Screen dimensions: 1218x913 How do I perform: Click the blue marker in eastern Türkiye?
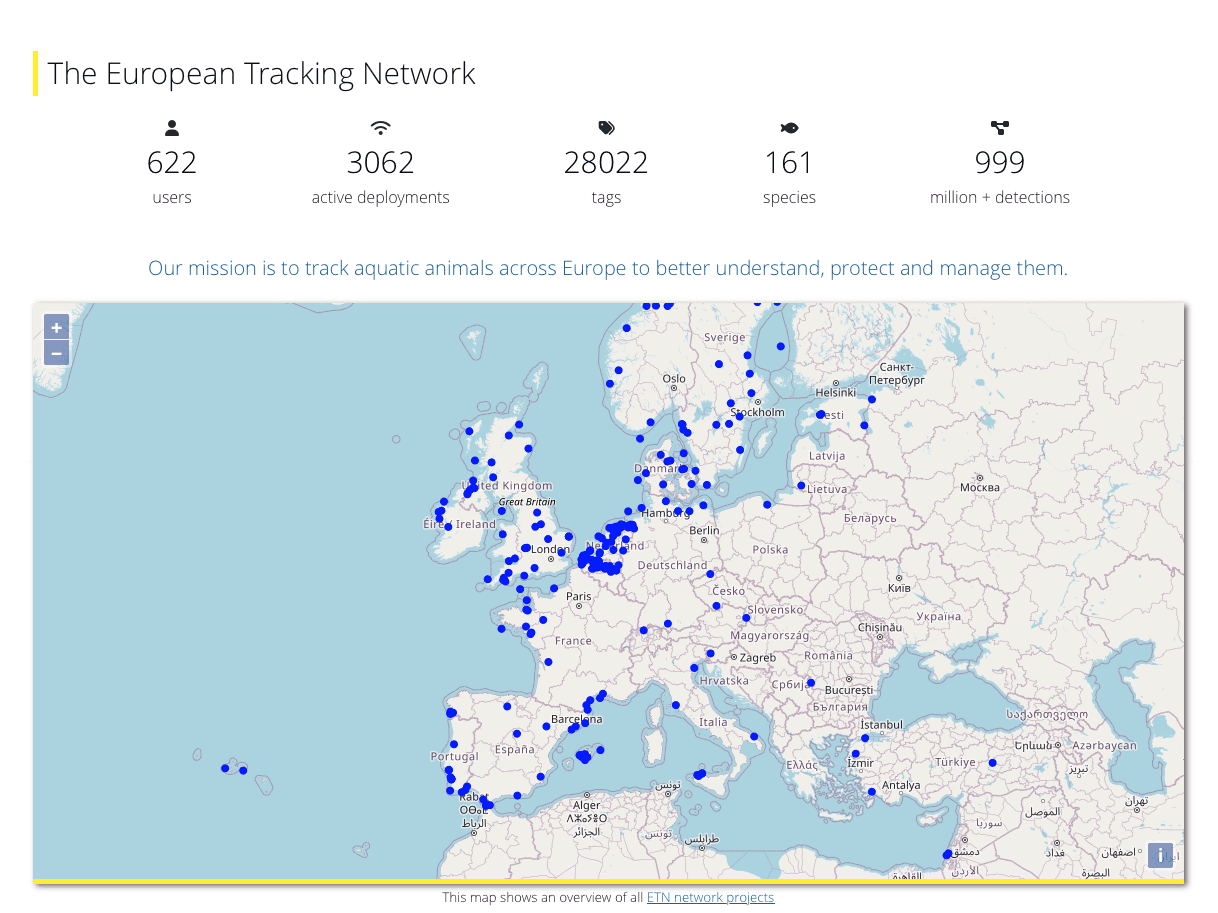pos(993,763)
